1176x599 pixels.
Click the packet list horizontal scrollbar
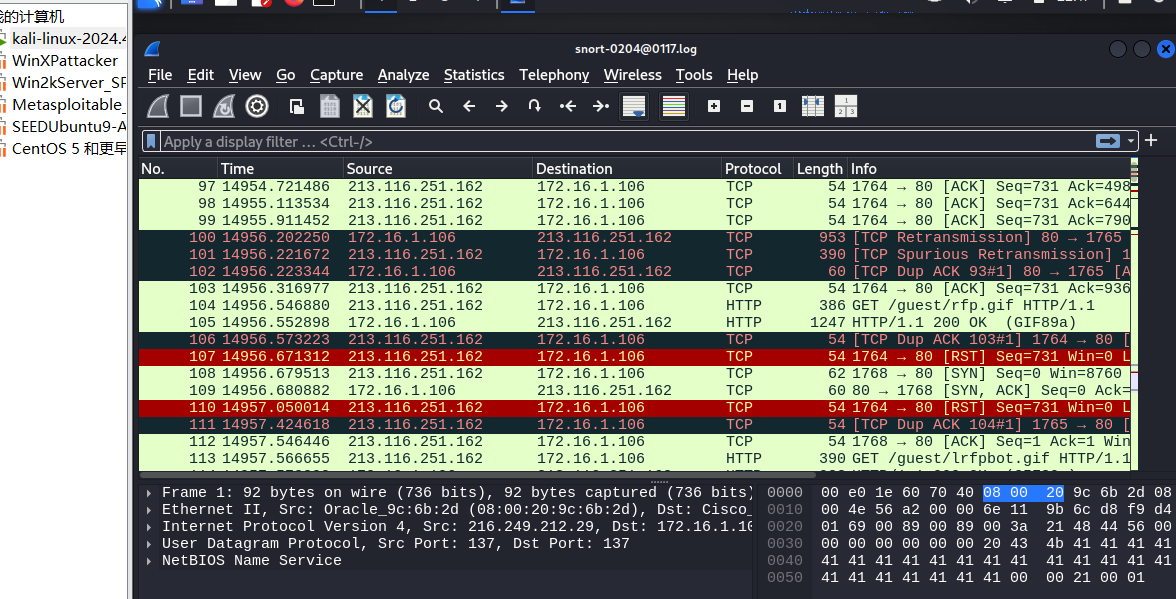tap(478, 475)
